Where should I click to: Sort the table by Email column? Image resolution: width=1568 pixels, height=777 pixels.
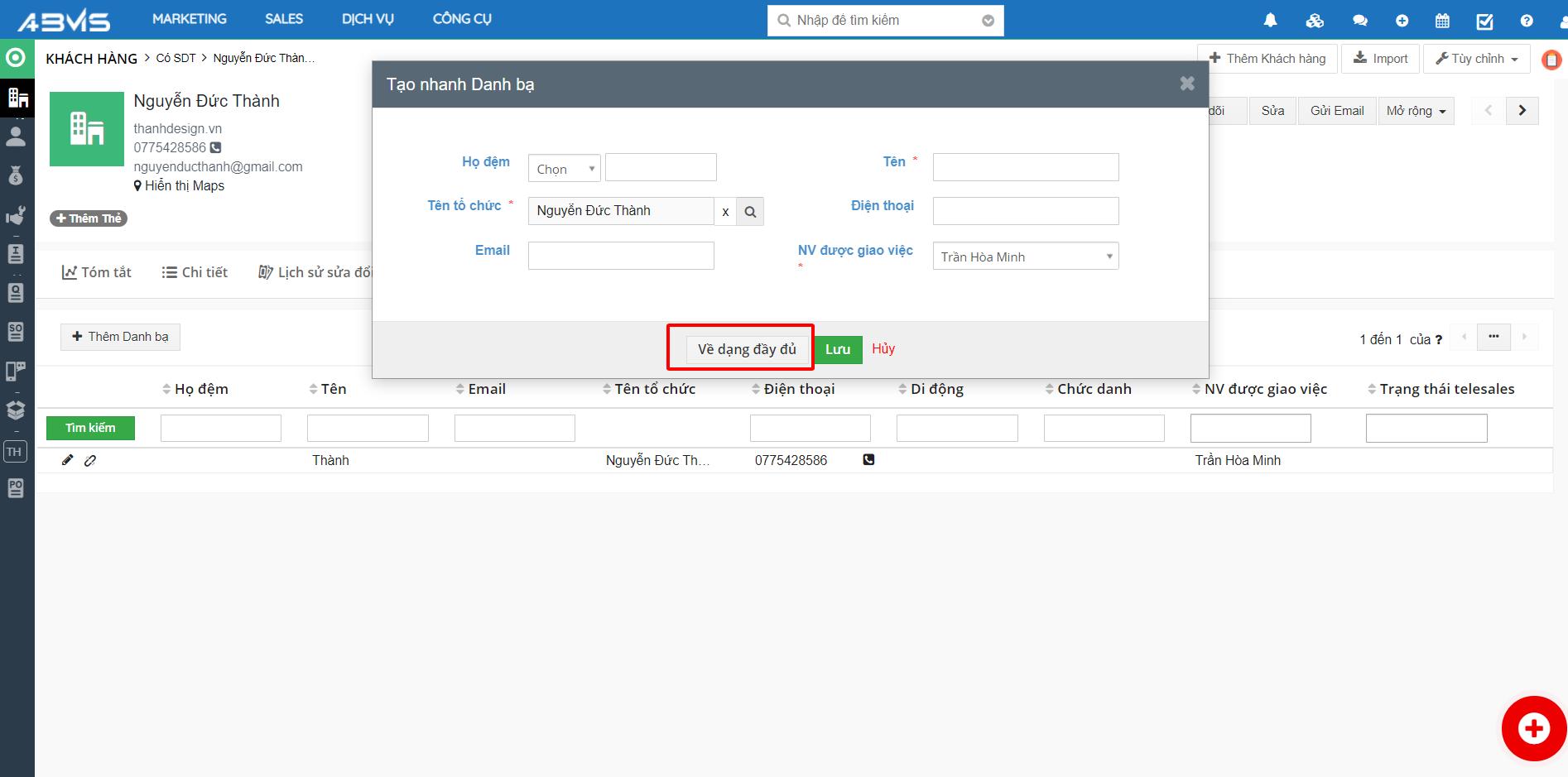pos(487,389)
